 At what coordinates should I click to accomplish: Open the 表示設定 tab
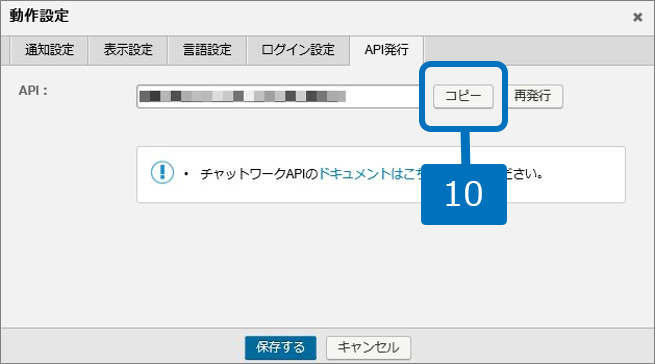coord(128,50)
